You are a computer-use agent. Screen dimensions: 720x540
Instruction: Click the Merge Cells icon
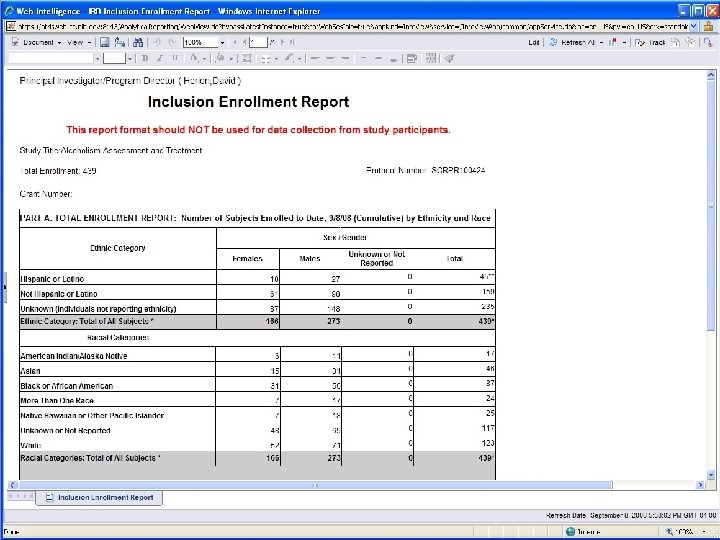[431, 58]
